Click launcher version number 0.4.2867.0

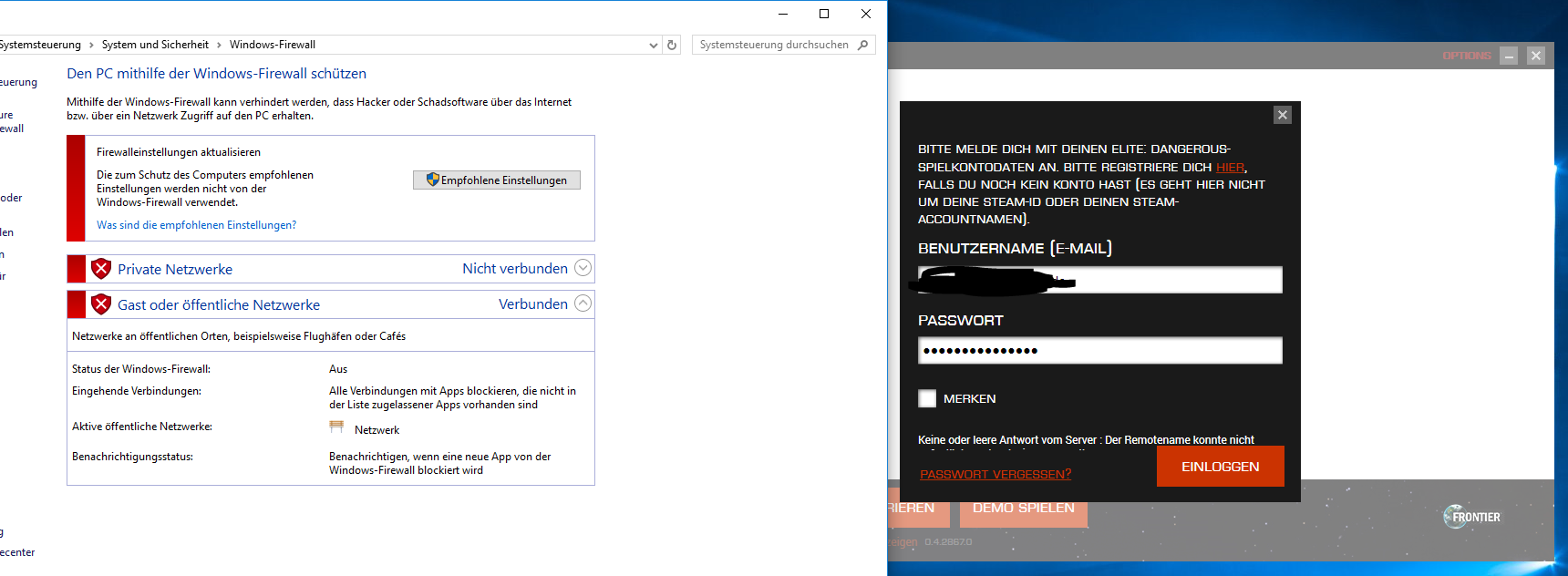(x=948, y=542)
